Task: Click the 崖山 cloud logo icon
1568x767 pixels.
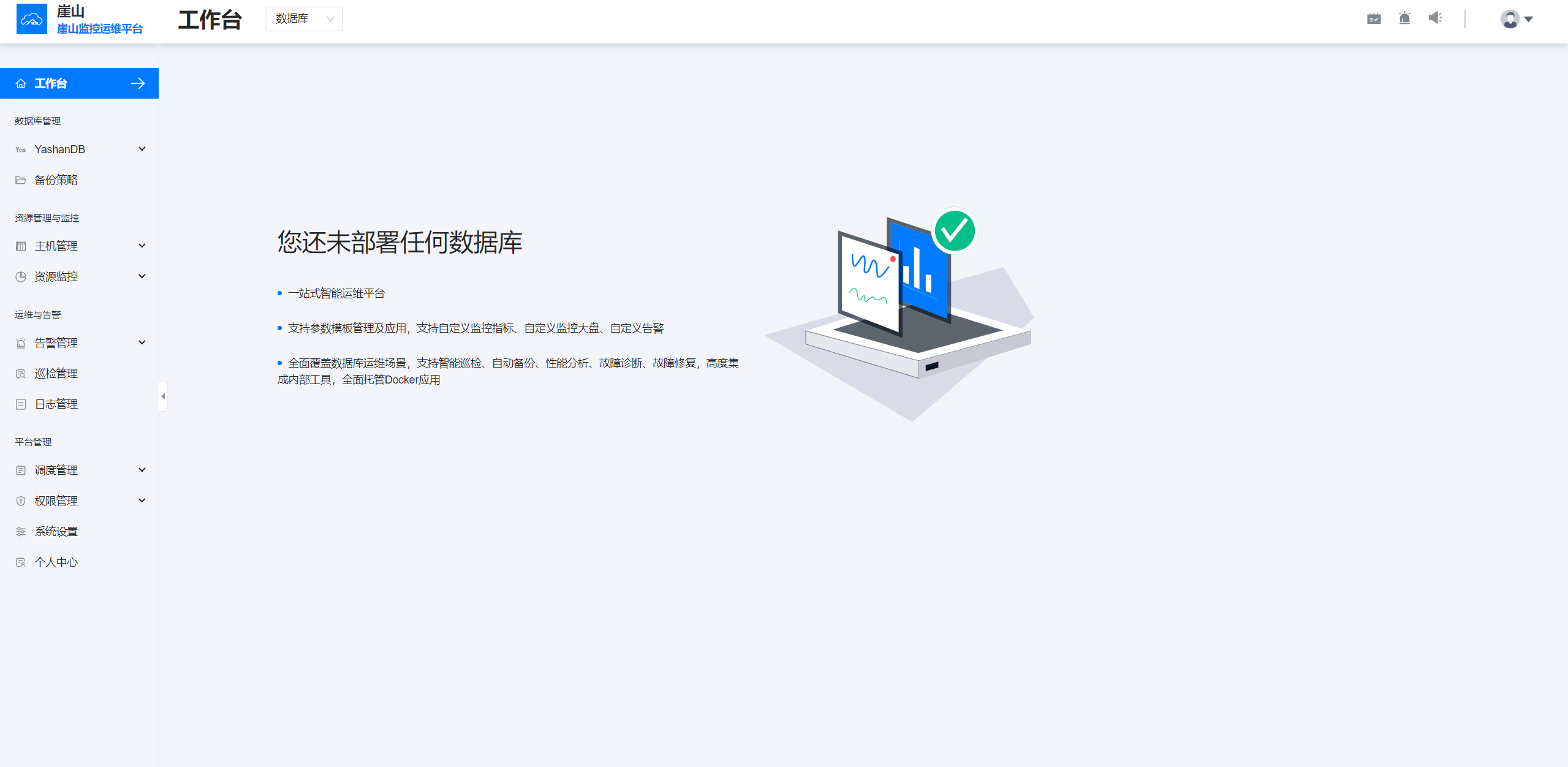Action: pyautogui.click(x=31, y=19)
